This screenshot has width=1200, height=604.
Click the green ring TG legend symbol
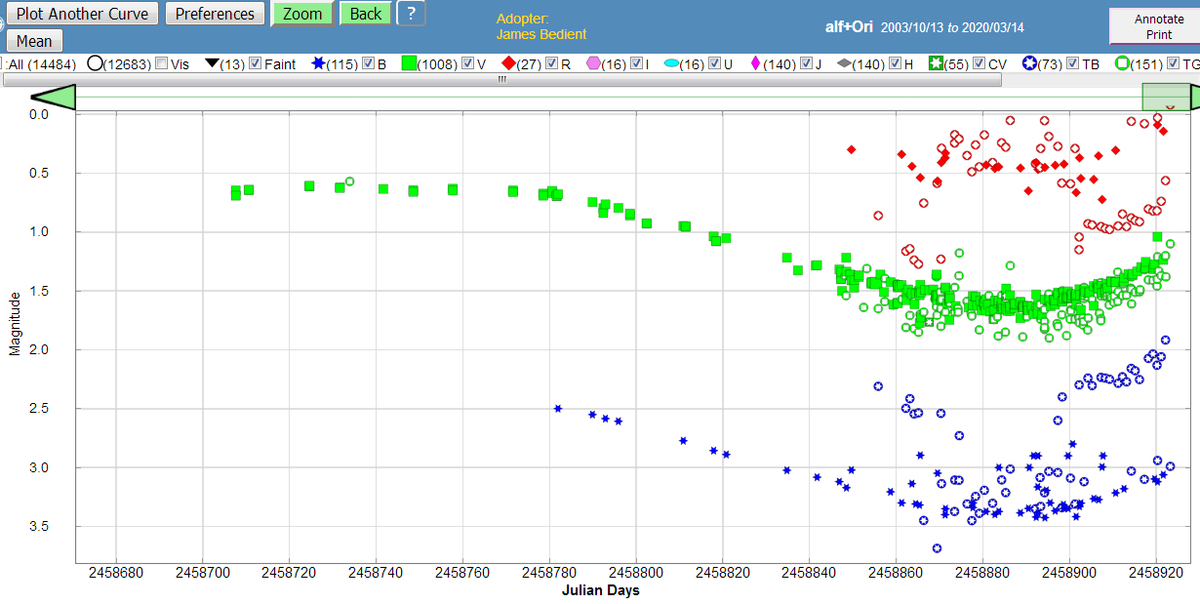(x=1123, y=64)
